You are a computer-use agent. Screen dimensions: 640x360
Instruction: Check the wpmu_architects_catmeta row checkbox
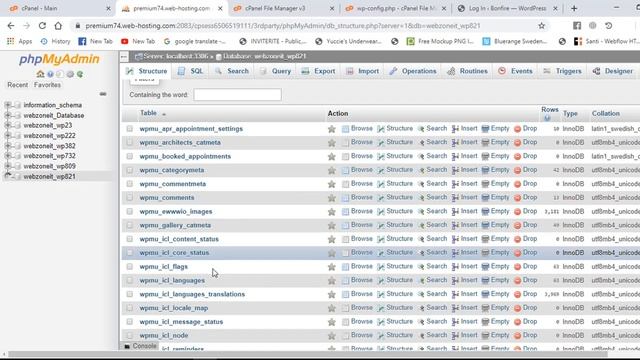[129, 142]
